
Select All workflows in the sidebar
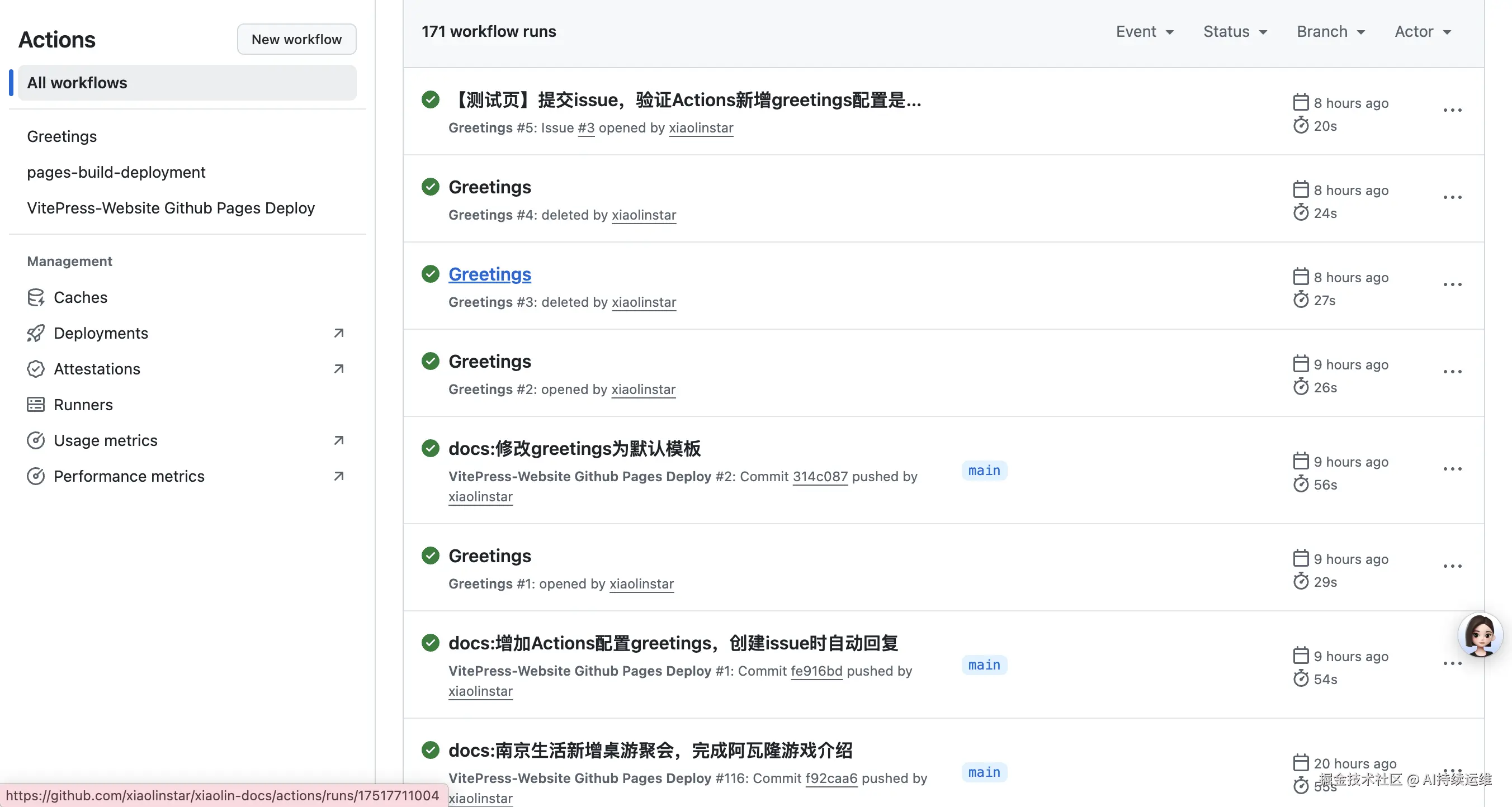(x=77, y=83)
